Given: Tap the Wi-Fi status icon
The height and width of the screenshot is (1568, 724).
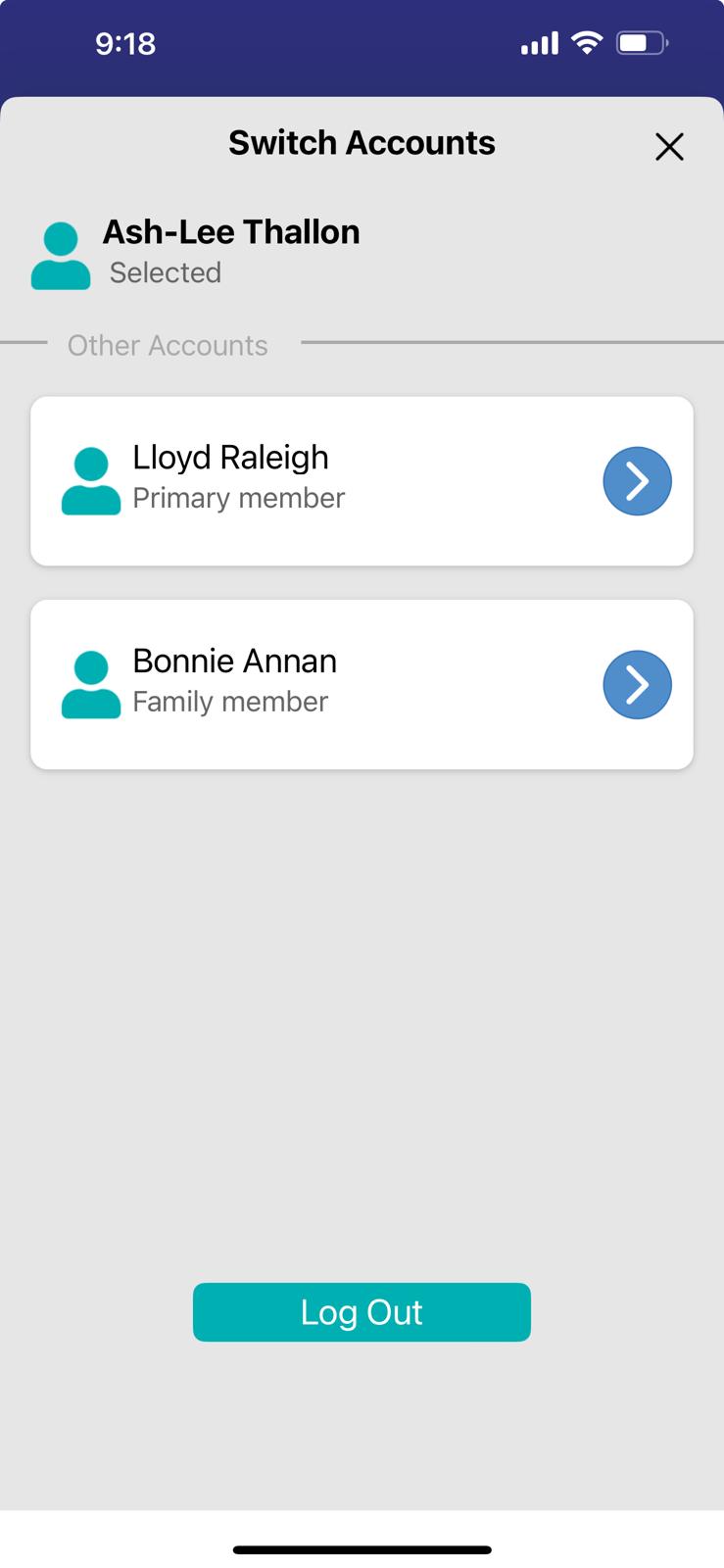Looking at the screenshot, I should (x=586, y=43).
